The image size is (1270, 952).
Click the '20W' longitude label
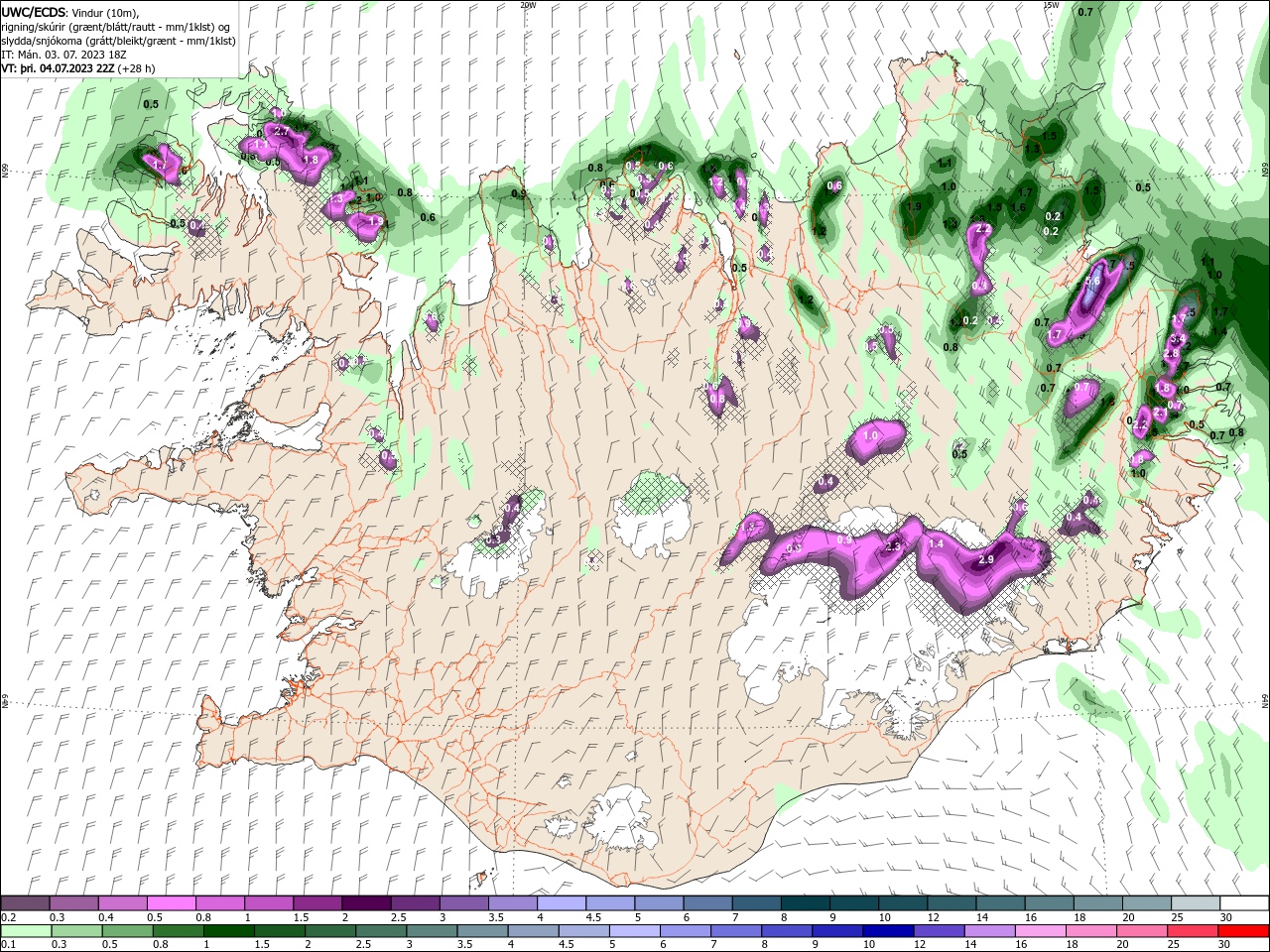point(528,5)
